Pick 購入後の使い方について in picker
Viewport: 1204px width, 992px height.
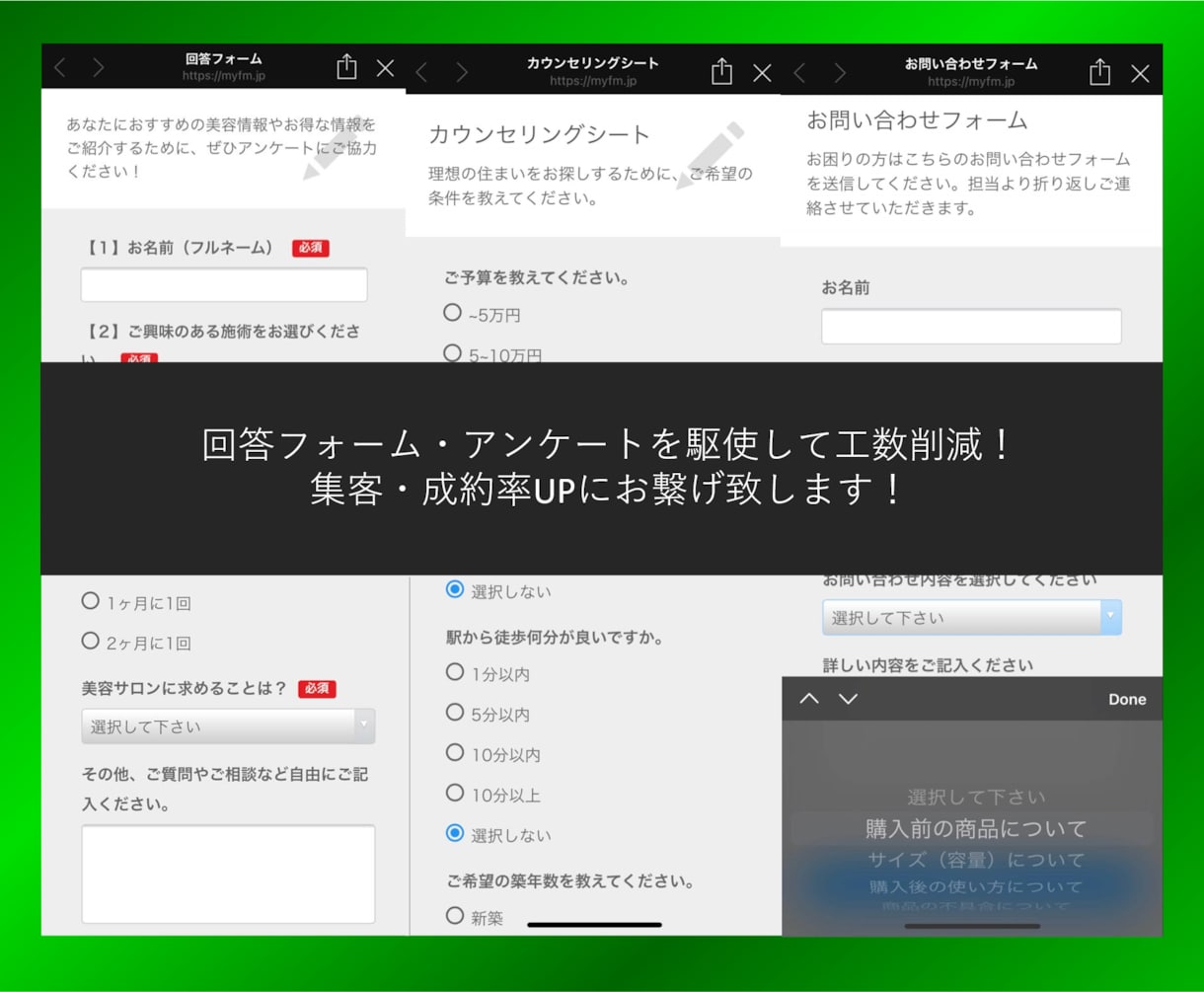[x=976, y=886]
